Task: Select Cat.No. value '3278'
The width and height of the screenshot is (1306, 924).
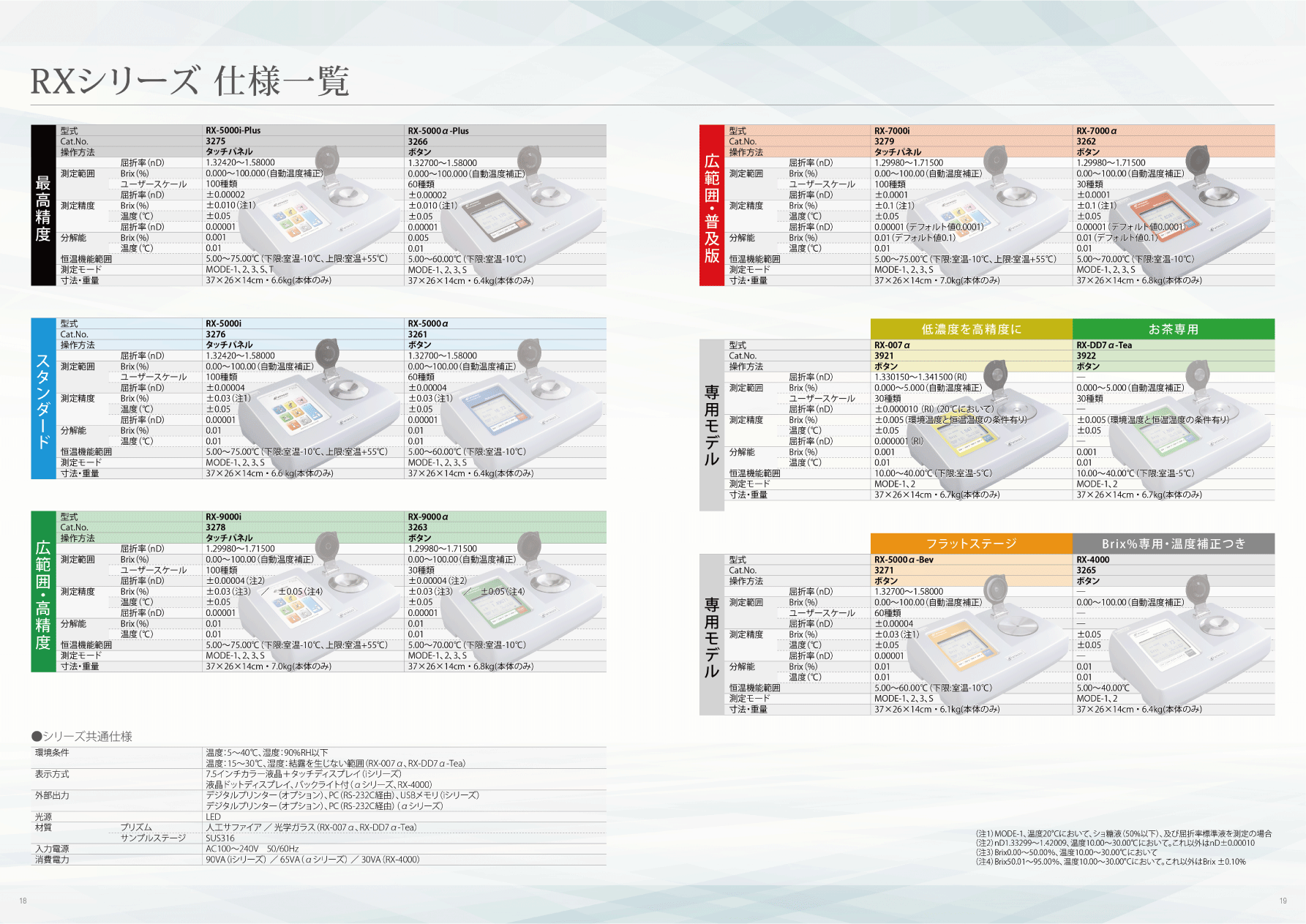Action: pos(216,527)
